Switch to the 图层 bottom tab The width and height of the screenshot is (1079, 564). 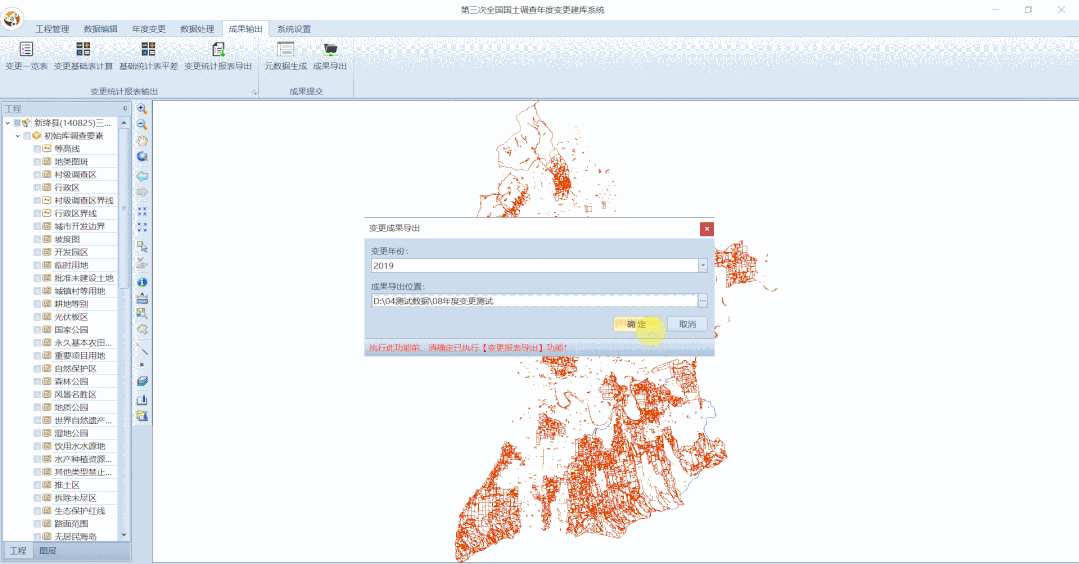coord(47,551)
